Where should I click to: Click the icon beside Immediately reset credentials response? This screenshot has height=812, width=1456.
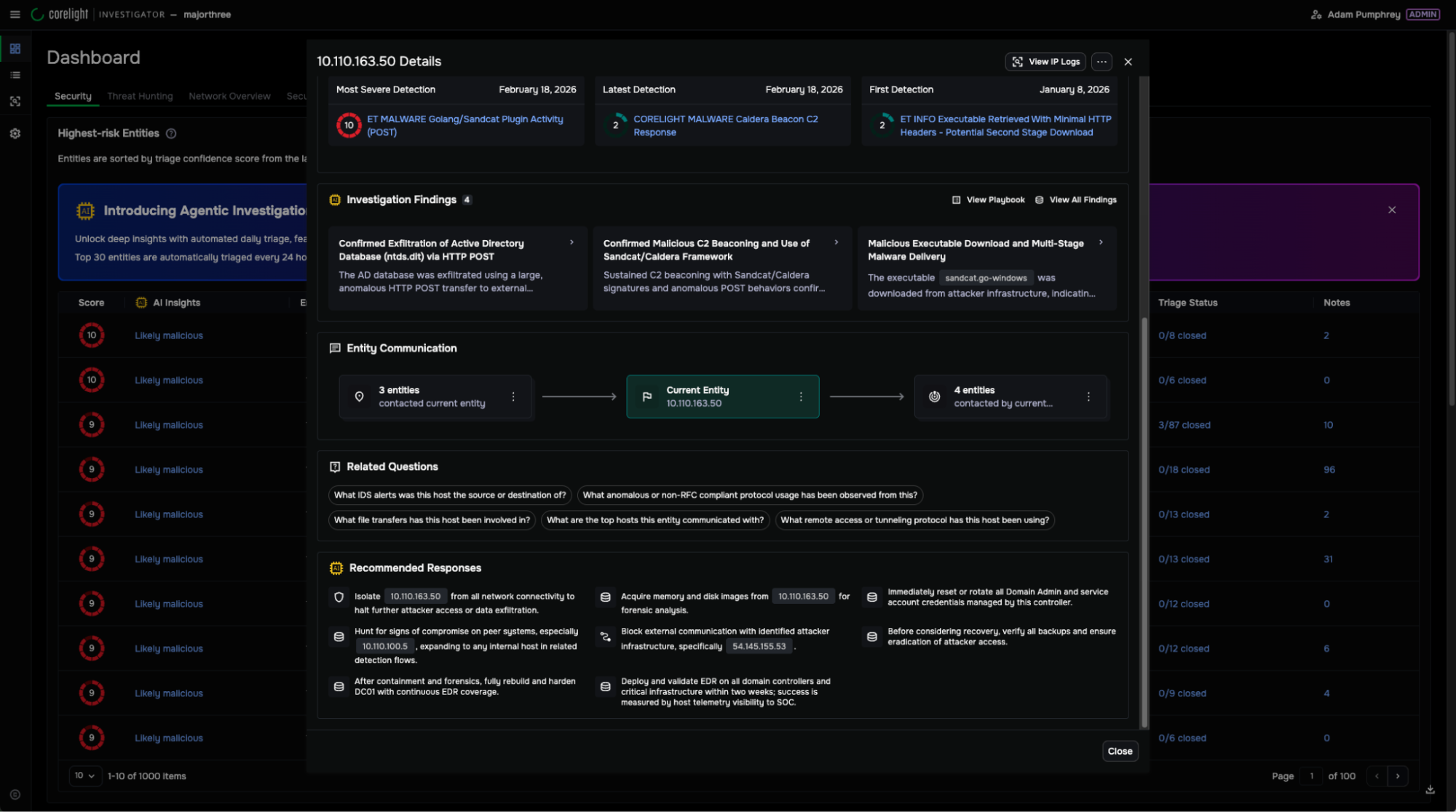871,597
